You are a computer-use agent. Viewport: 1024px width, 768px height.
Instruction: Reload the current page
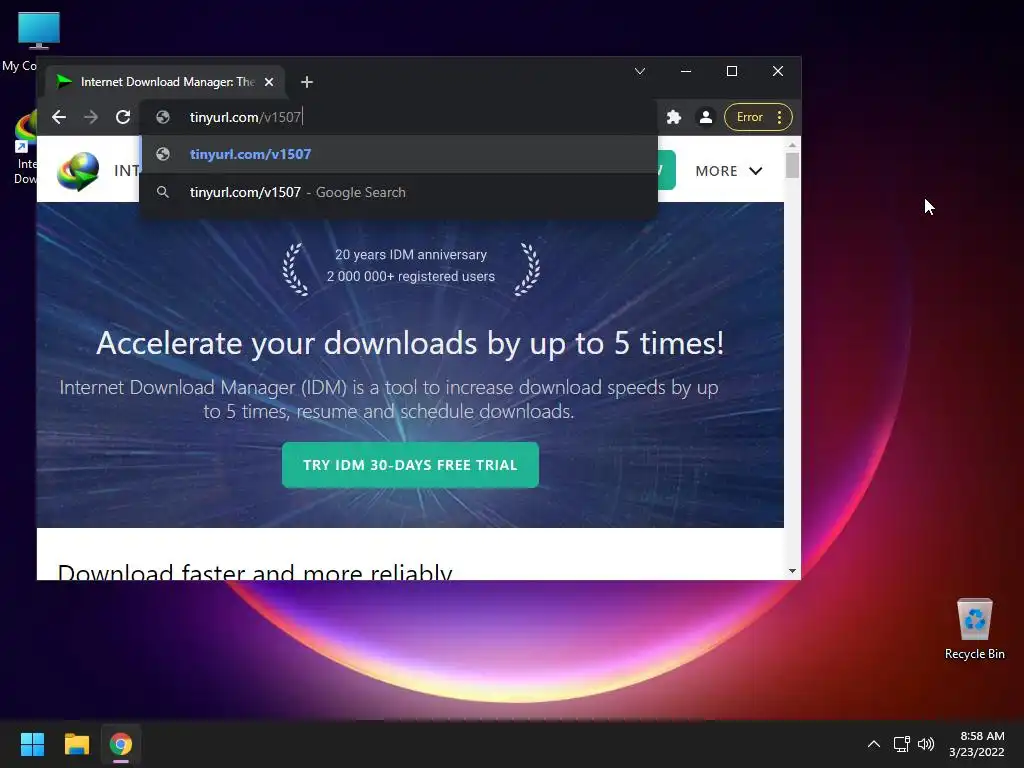123,117
